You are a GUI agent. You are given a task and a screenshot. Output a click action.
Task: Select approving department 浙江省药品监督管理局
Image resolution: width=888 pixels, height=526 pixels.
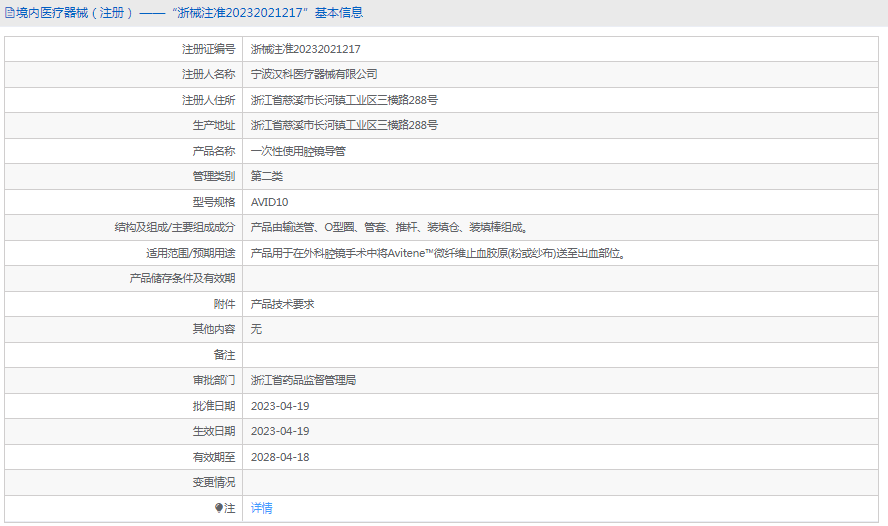coord(304,380)
